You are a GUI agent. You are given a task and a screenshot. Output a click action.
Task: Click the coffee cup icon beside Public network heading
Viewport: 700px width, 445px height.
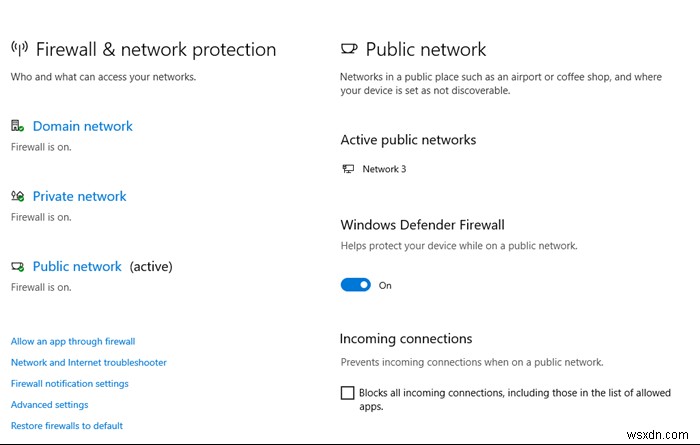pyautogui.click(x=349, y=49)
